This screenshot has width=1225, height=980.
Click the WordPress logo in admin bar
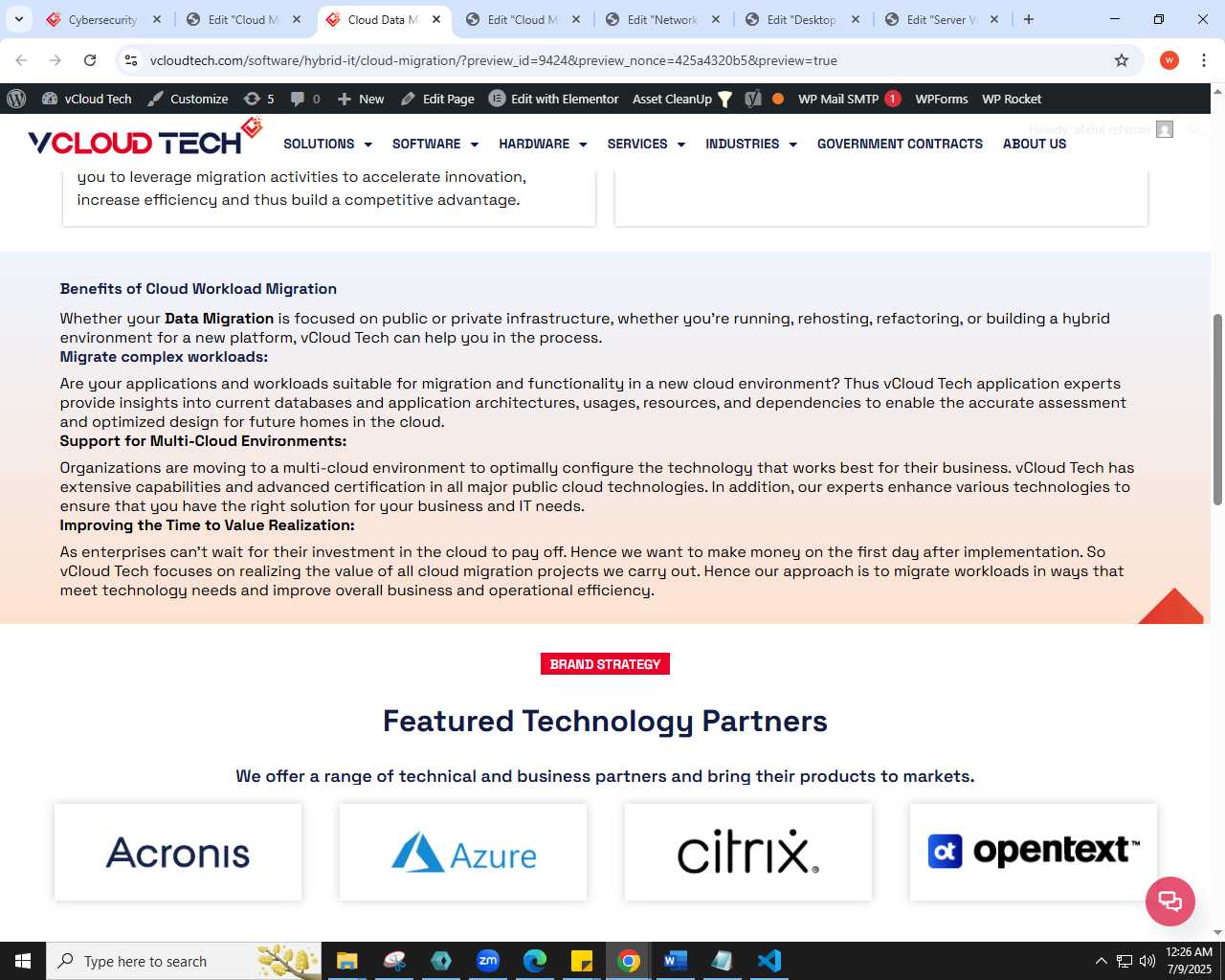(x=16, y=99)
